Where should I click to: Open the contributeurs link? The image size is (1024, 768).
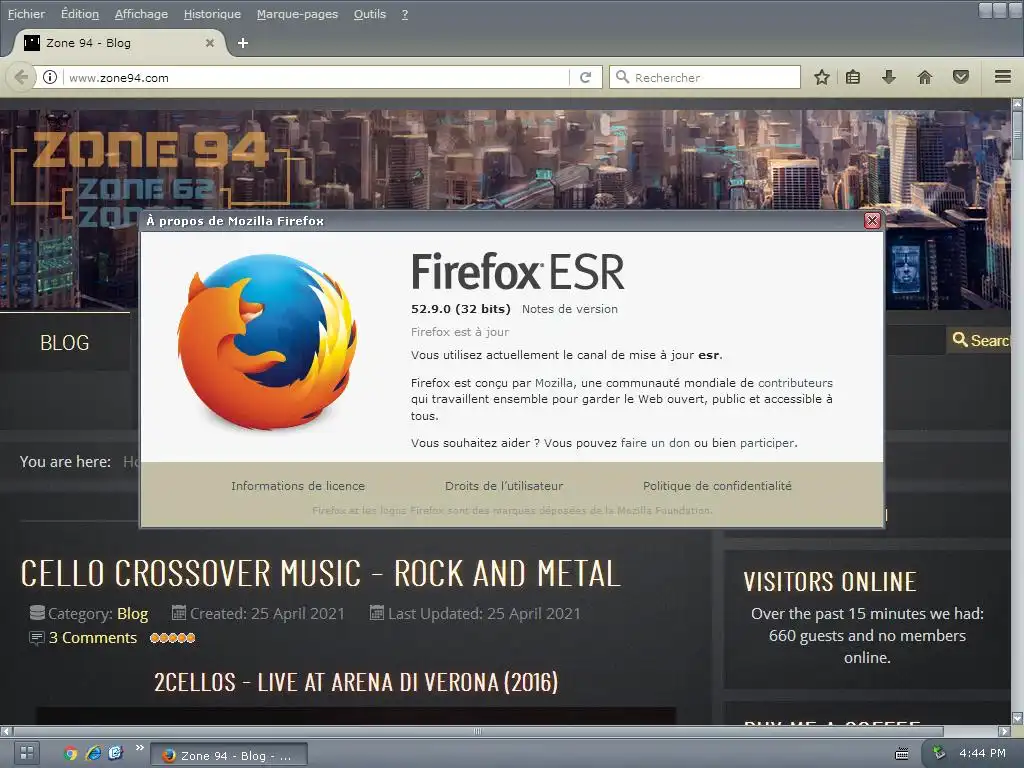(795, 383)
